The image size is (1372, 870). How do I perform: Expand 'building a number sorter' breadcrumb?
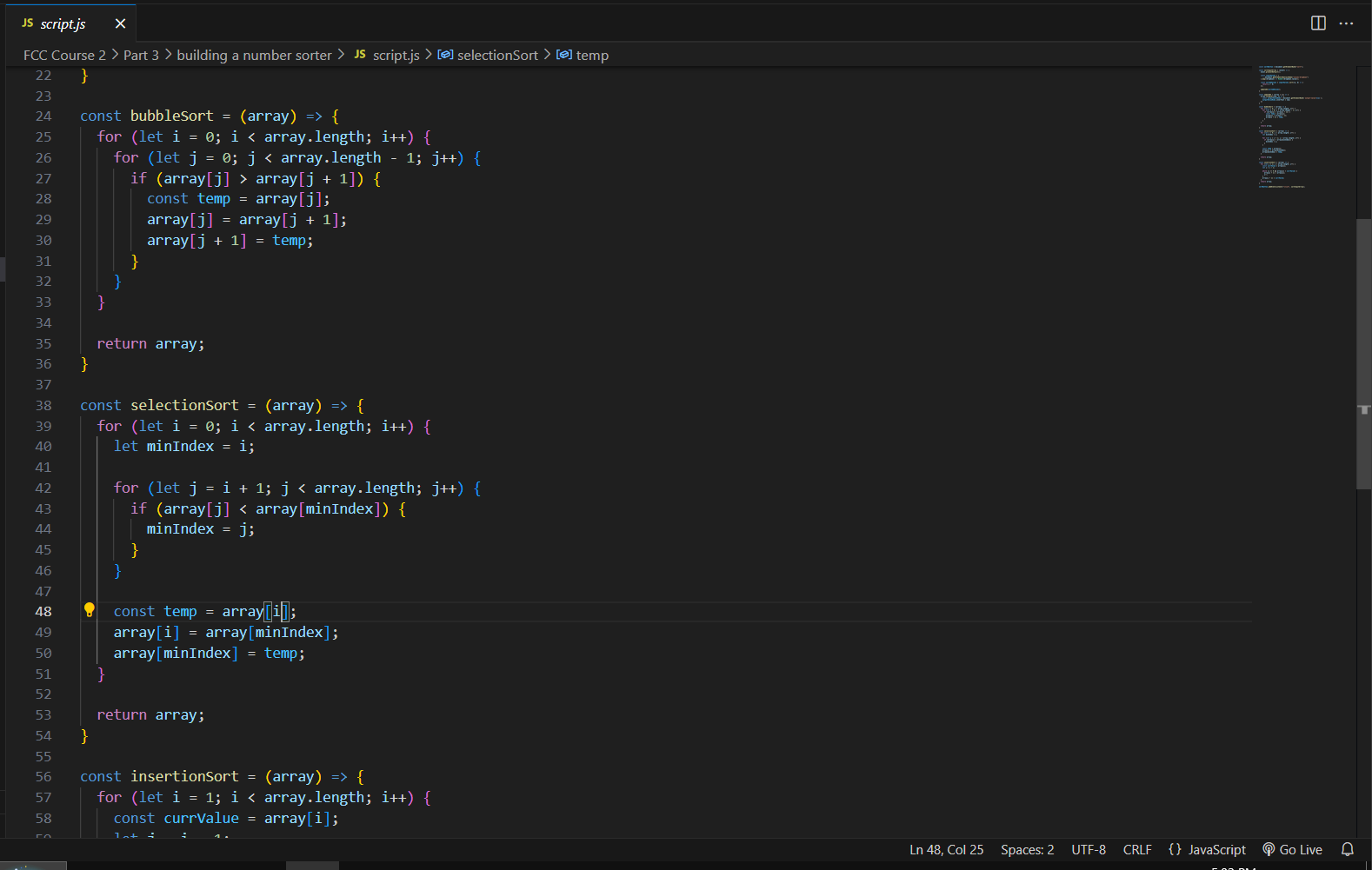pos(254,55)
